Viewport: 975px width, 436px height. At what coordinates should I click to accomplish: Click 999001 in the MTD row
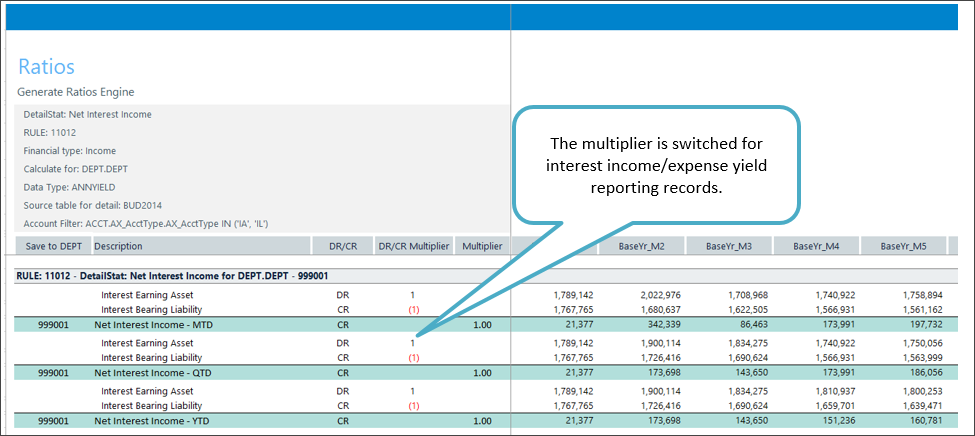click(x=53, y=325)
